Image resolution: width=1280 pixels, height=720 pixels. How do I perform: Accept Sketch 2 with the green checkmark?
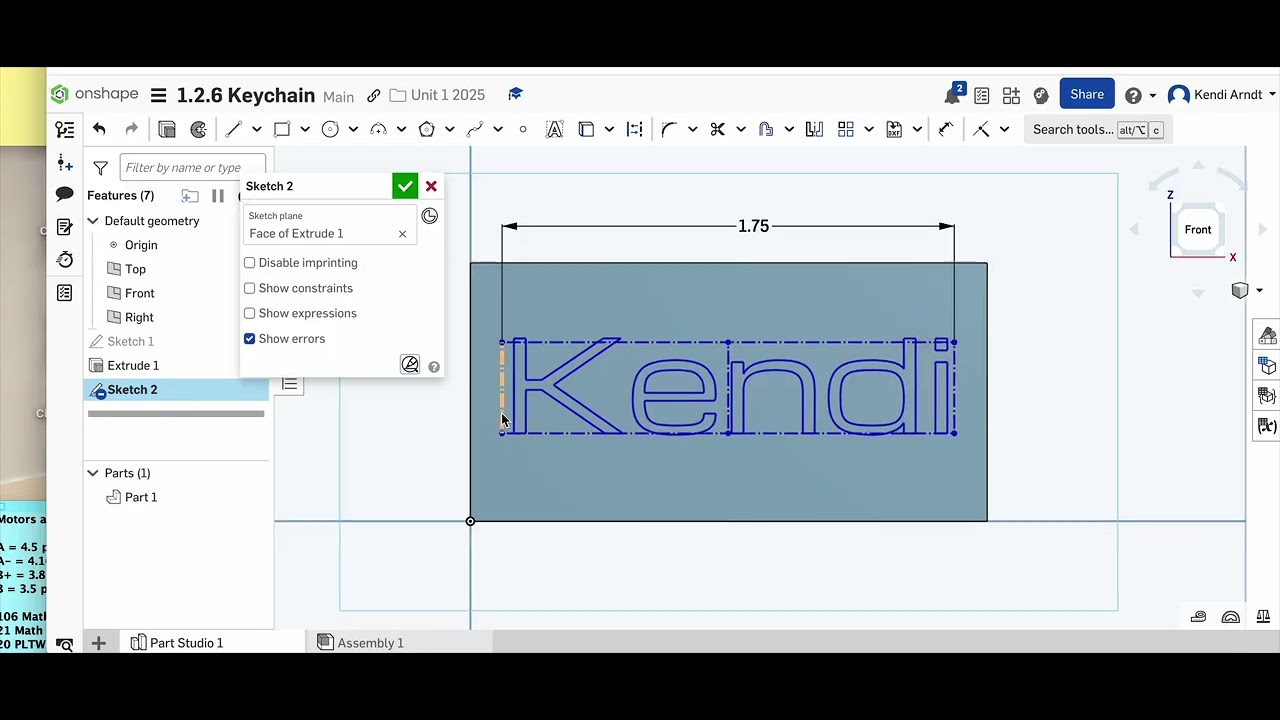pyautogui.click(x=405, y=186)
